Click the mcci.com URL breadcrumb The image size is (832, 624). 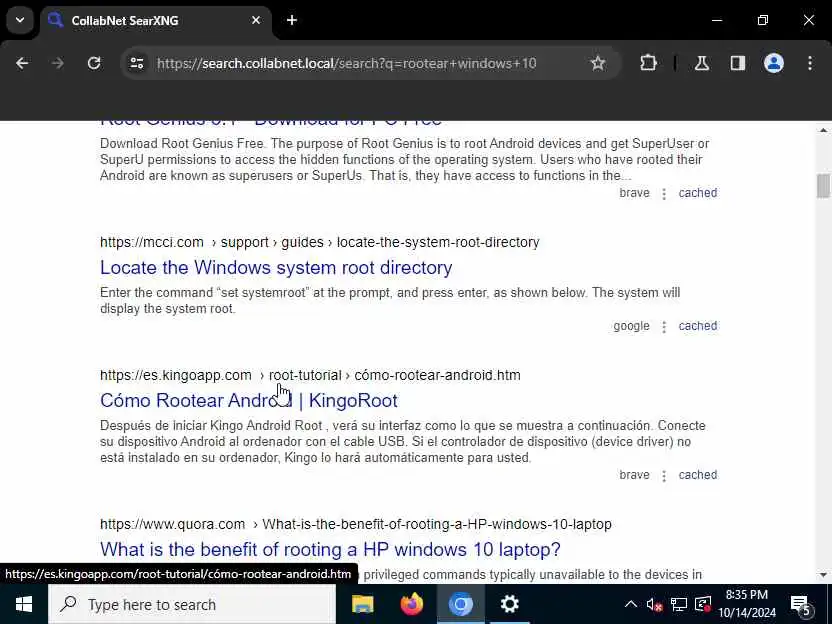319,242
